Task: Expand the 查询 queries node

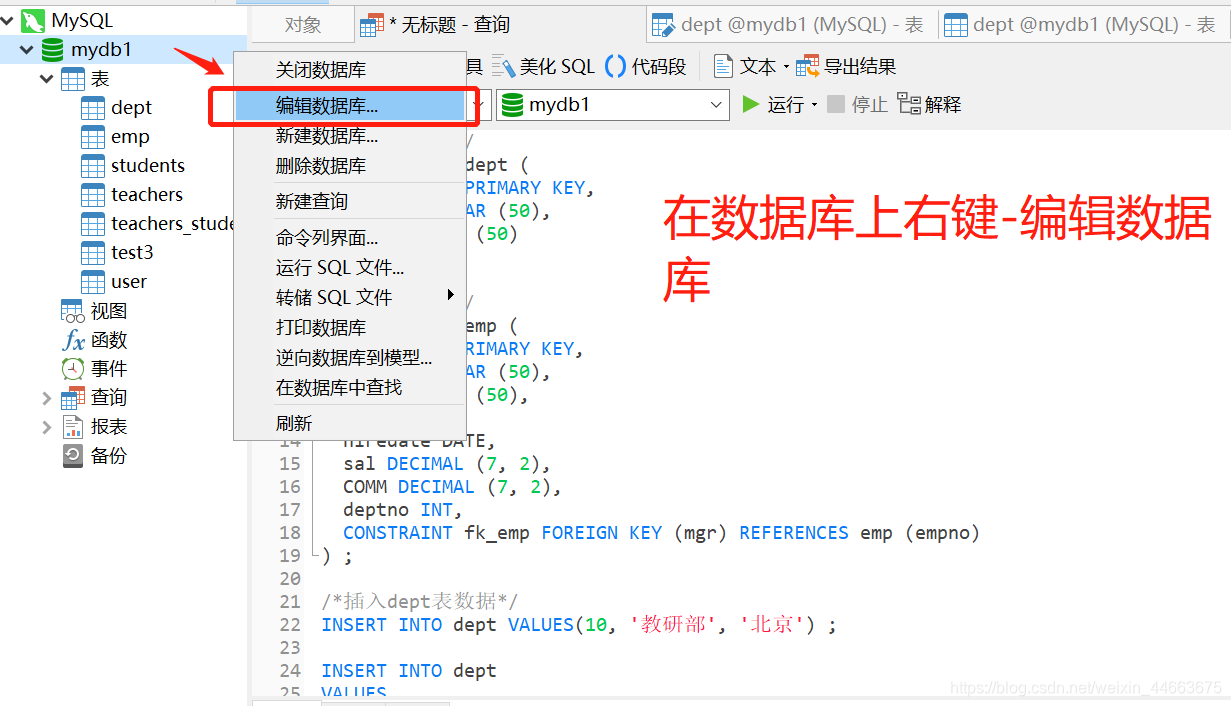Action: [x=47, y=398]
